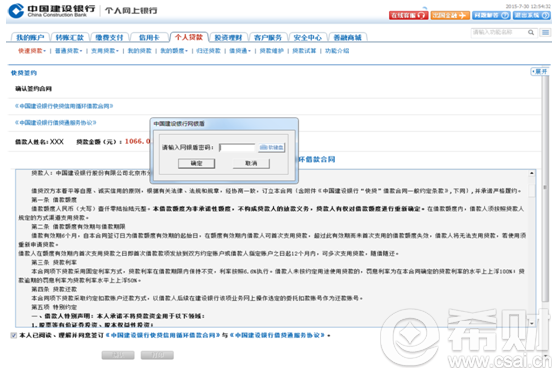
Task: Click the 个人网上银行 title text
Action: tap(131, 11)
